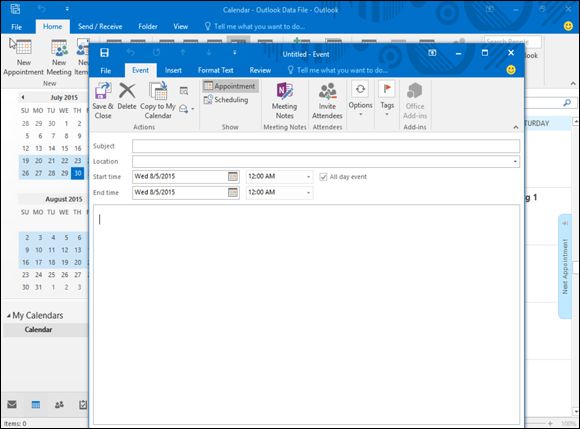Open People view icon in navigation bar
Screen dimensions: 580x429
point(59,405)
